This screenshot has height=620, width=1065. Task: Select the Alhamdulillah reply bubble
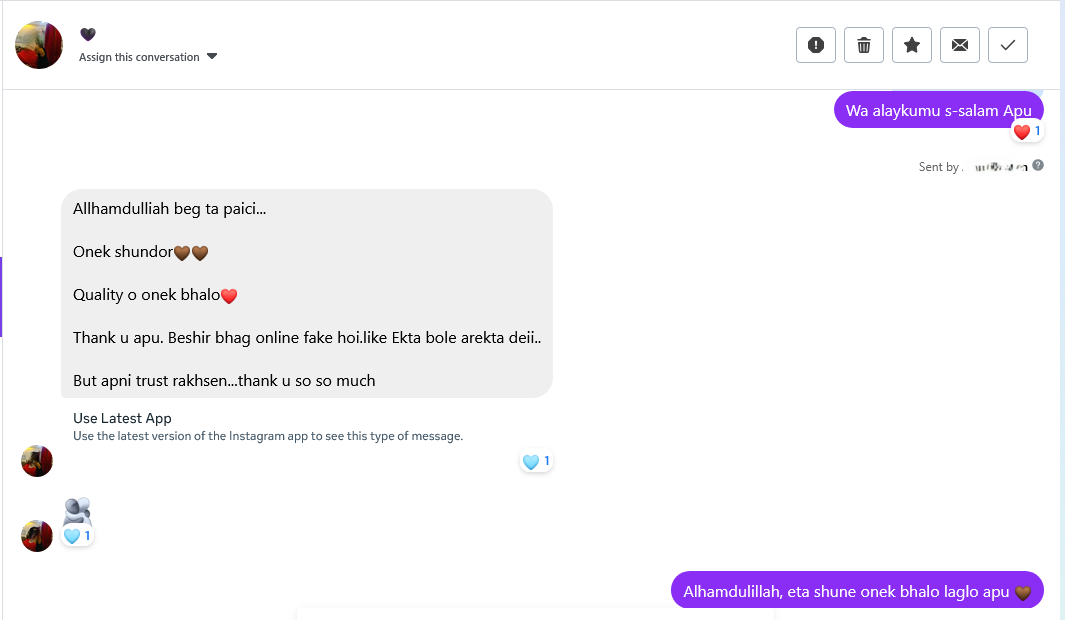pyautogui.click(x=857, y=590)
